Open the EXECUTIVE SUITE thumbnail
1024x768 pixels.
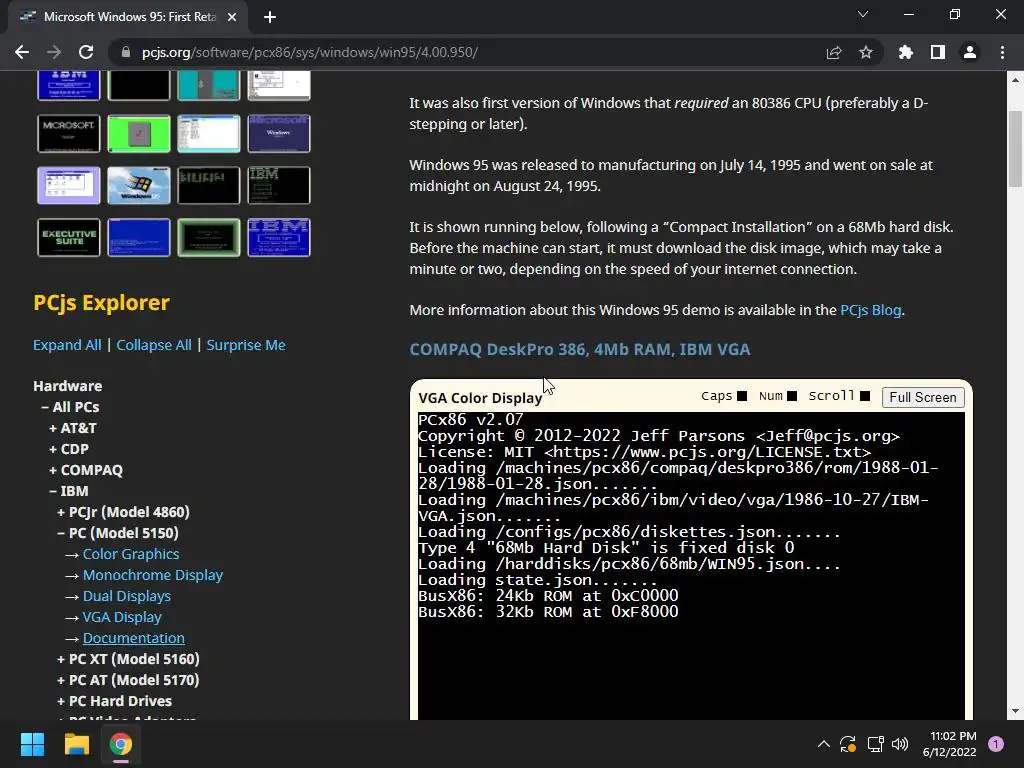coord(69,238)
